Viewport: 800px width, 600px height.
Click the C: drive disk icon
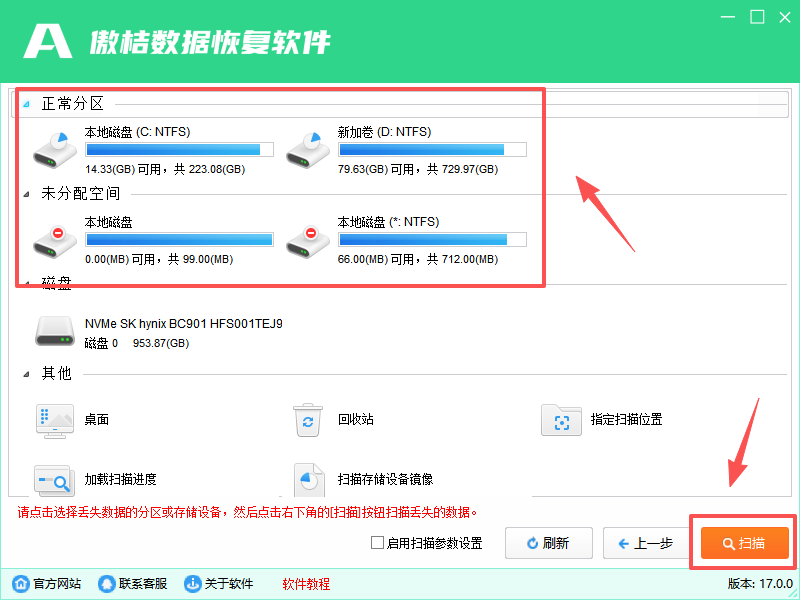(x=55, y=148)
